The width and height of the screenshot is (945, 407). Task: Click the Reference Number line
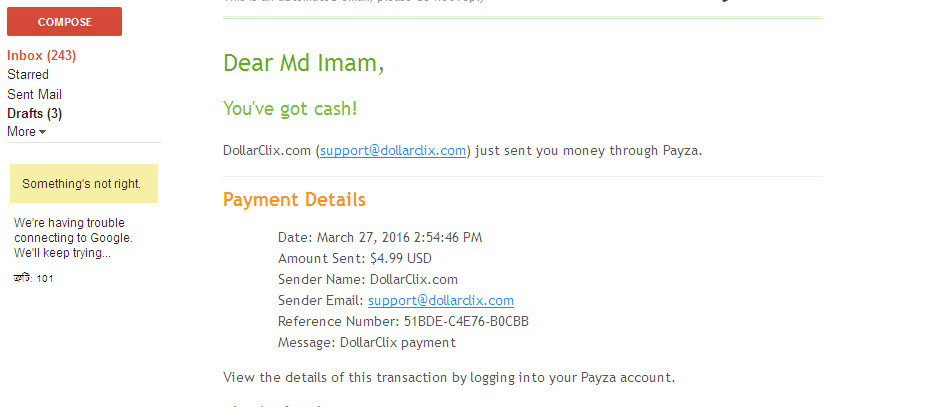click(403, 321)
